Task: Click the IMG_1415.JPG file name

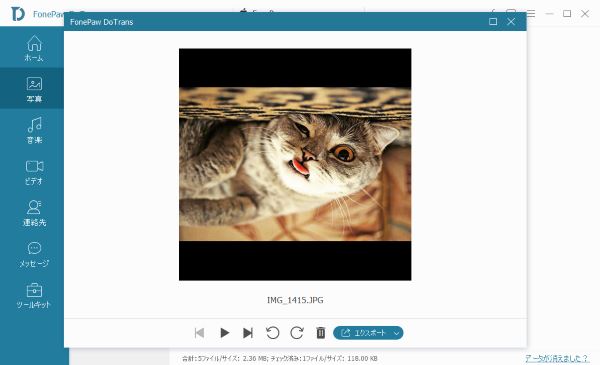Action: 295,300
